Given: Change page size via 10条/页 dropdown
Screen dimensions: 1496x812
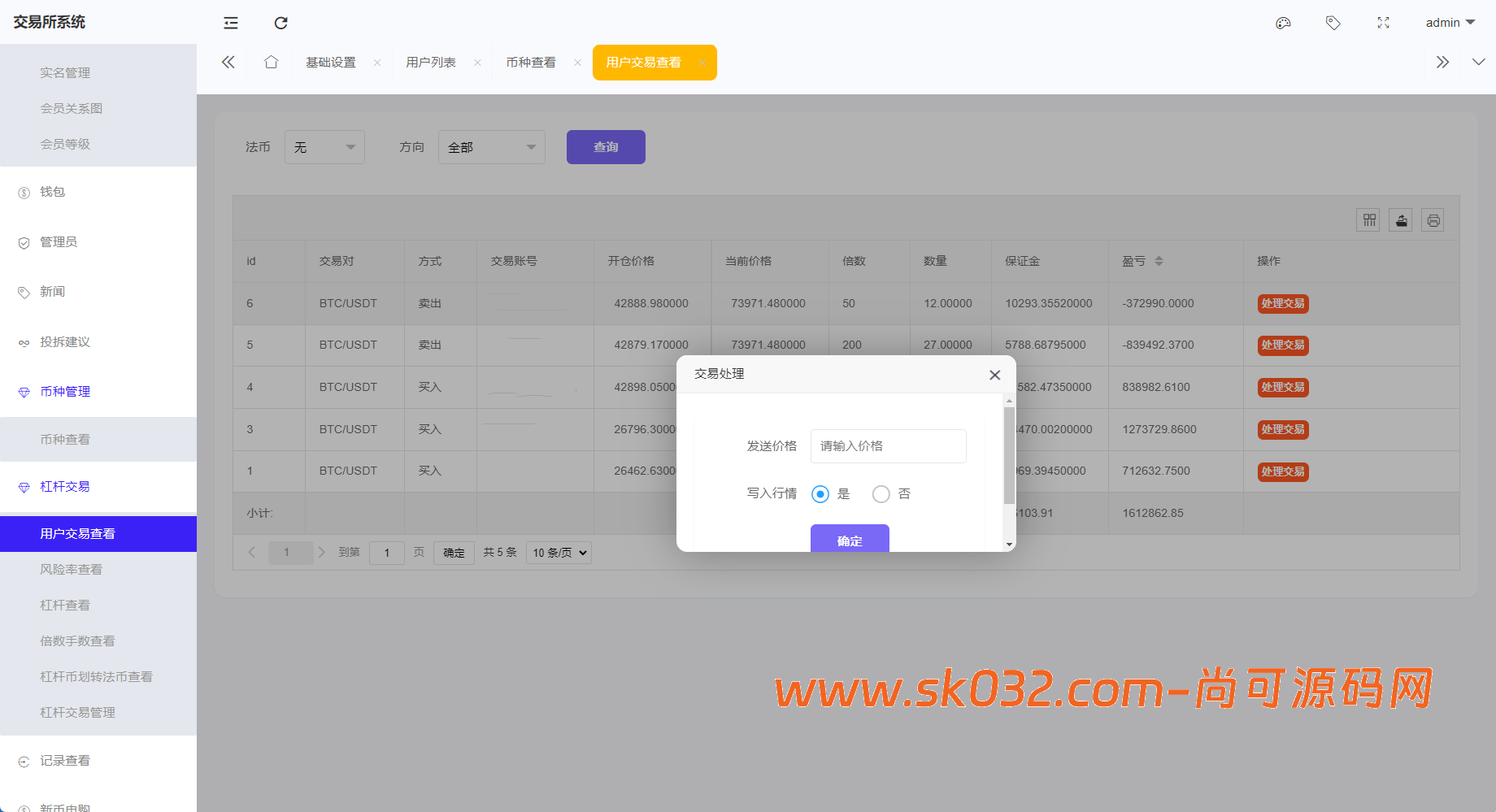Looking at the screenshot, I should coord(559,553).
